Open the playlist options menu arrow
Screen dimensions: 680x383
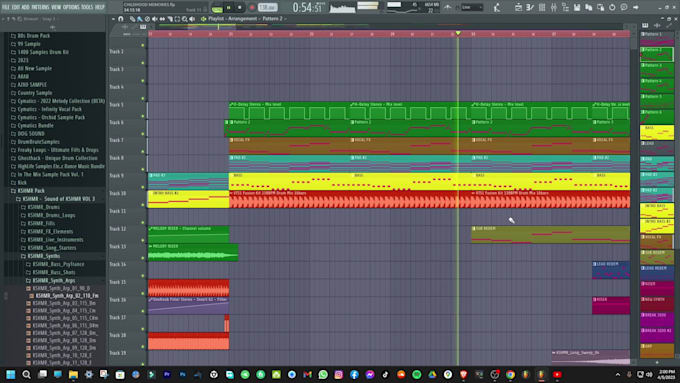coord(113,19)
